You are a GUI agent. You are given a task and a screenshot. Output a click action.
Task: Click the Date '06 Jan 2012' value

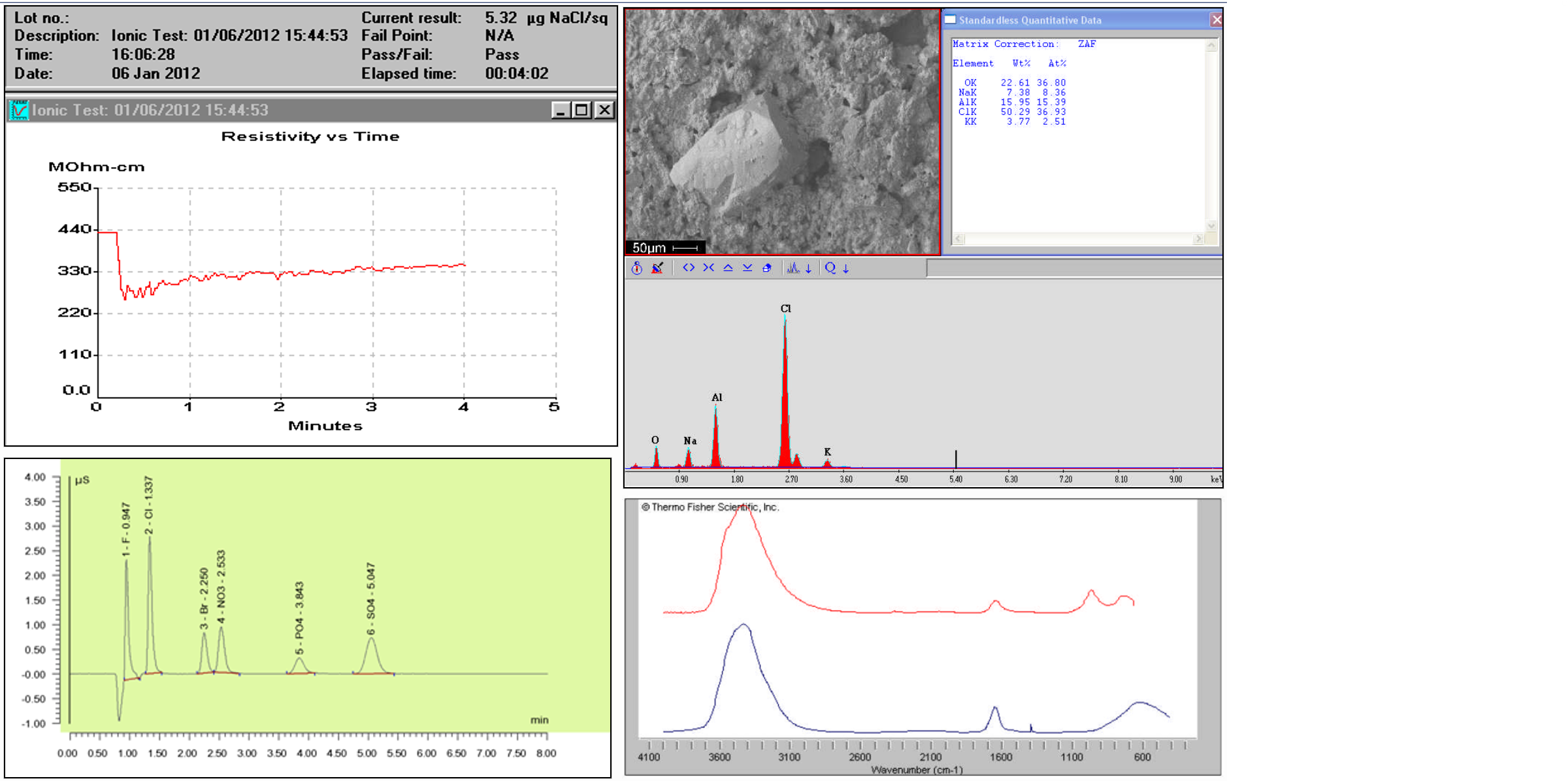155,73
